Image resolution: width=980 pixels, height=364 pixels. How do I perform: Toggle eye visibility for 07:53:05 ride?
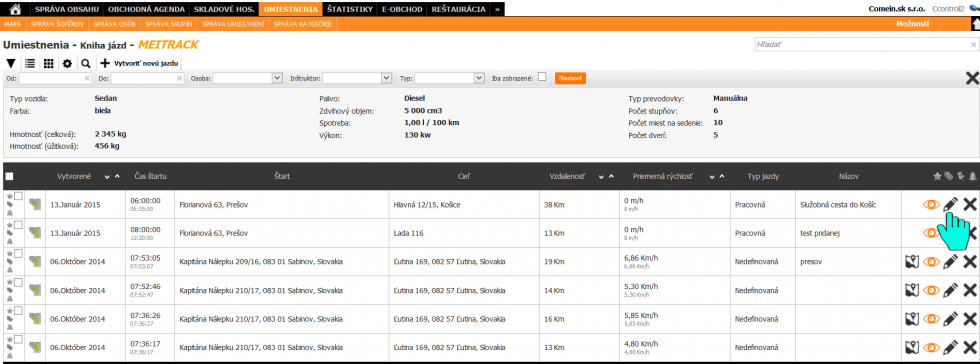[931, 261]
